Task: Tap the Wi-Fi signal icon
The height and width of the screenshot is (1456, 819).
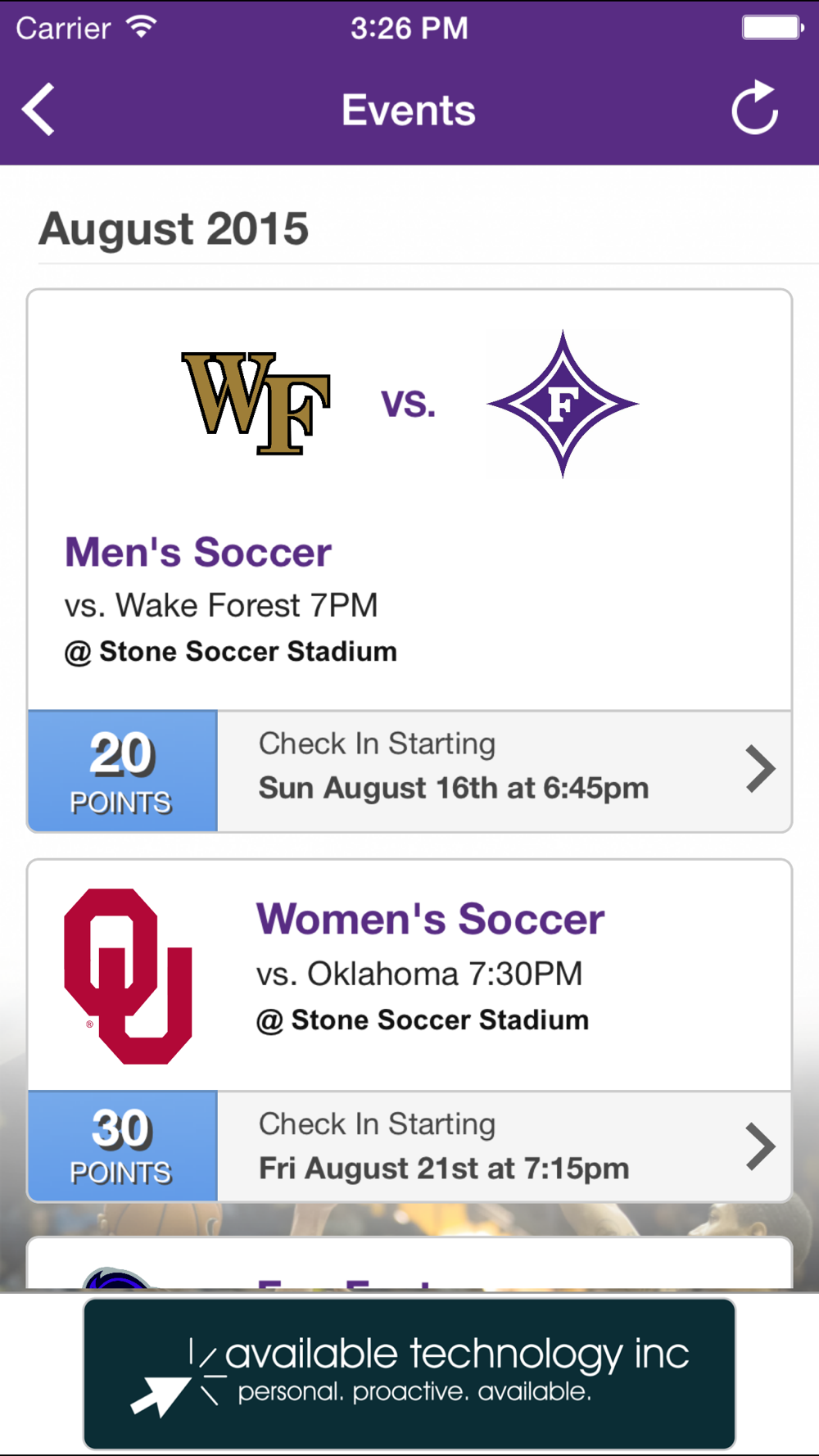Action: click(x=141, y=27)
